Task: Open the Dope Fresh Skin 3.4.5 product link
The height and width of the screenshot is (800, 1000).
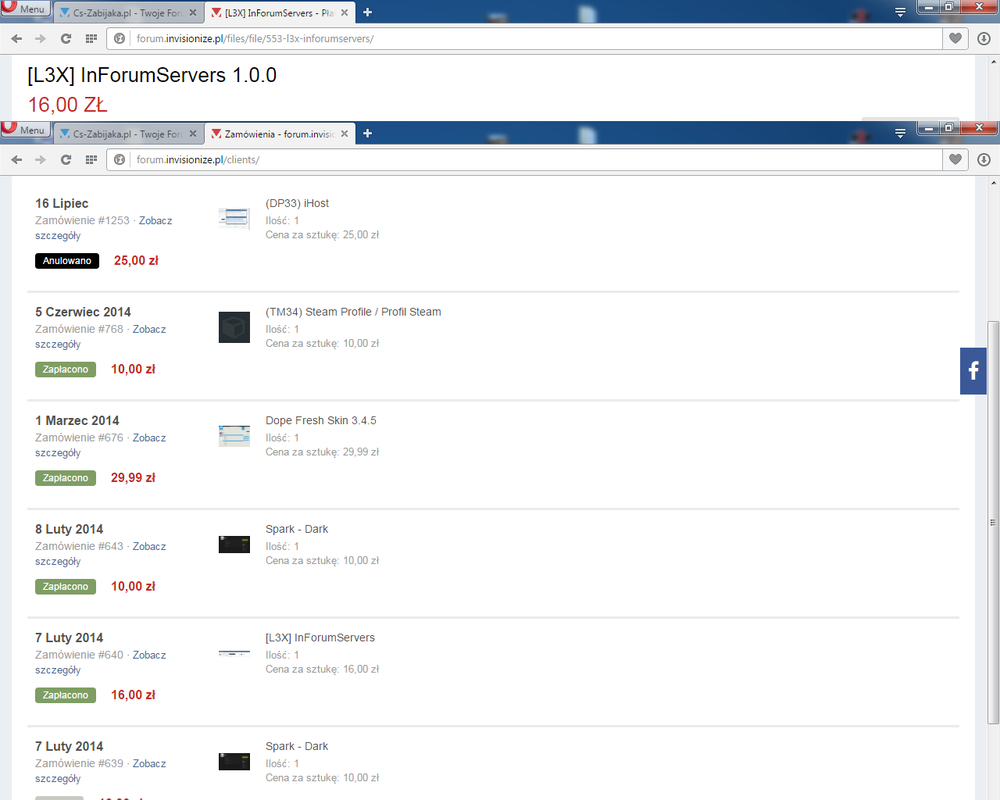Action: click(x=320, y=420)
